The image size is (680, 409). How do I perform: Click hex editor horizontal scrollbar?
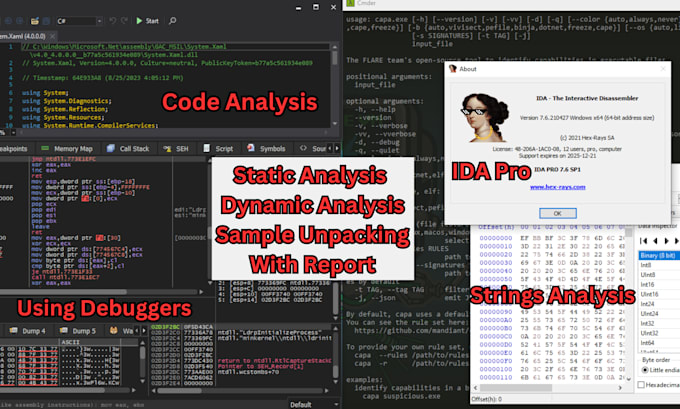pyautogui.click(x=548, y=388)
